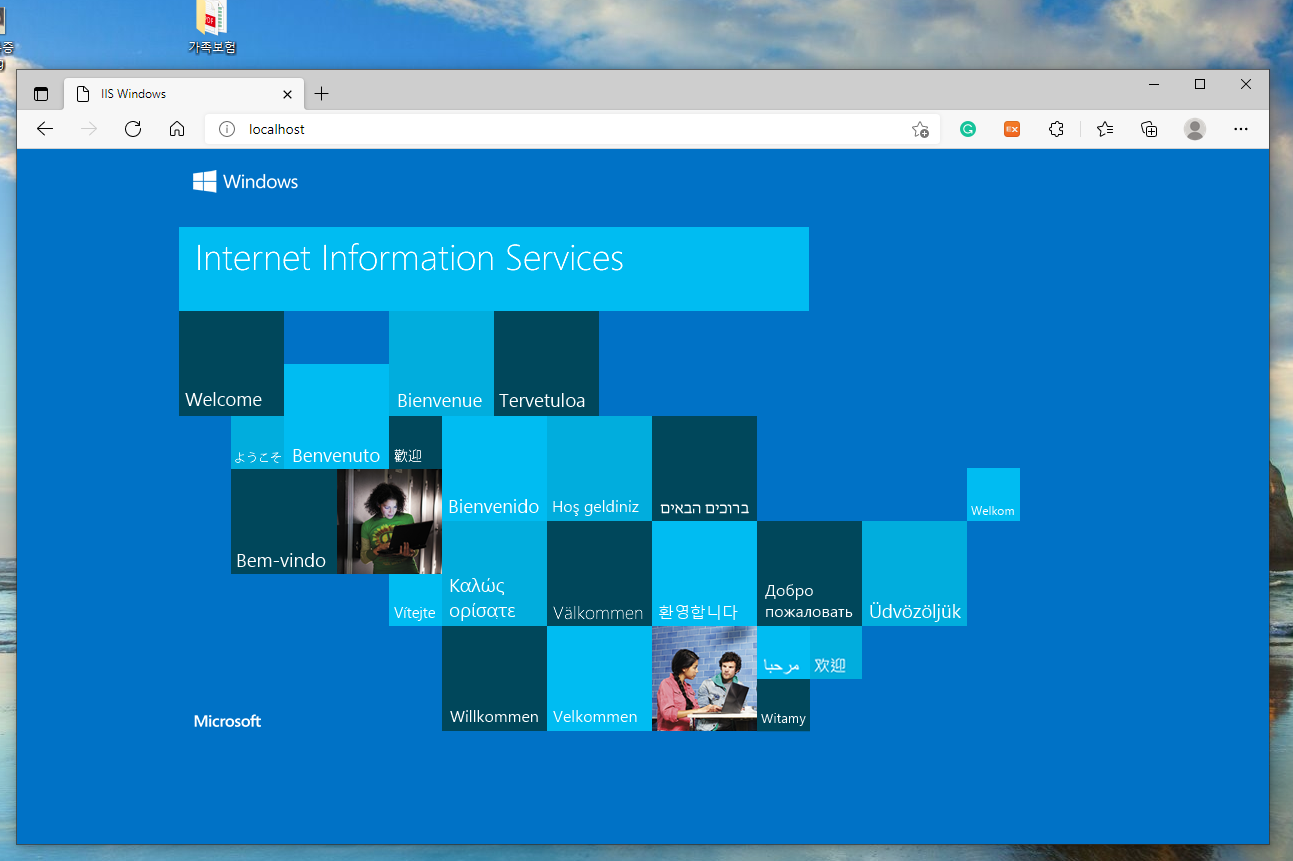Screen dimensions: 1293x861
Task: Click the Benvenuto tile
Action: point(336,416)
